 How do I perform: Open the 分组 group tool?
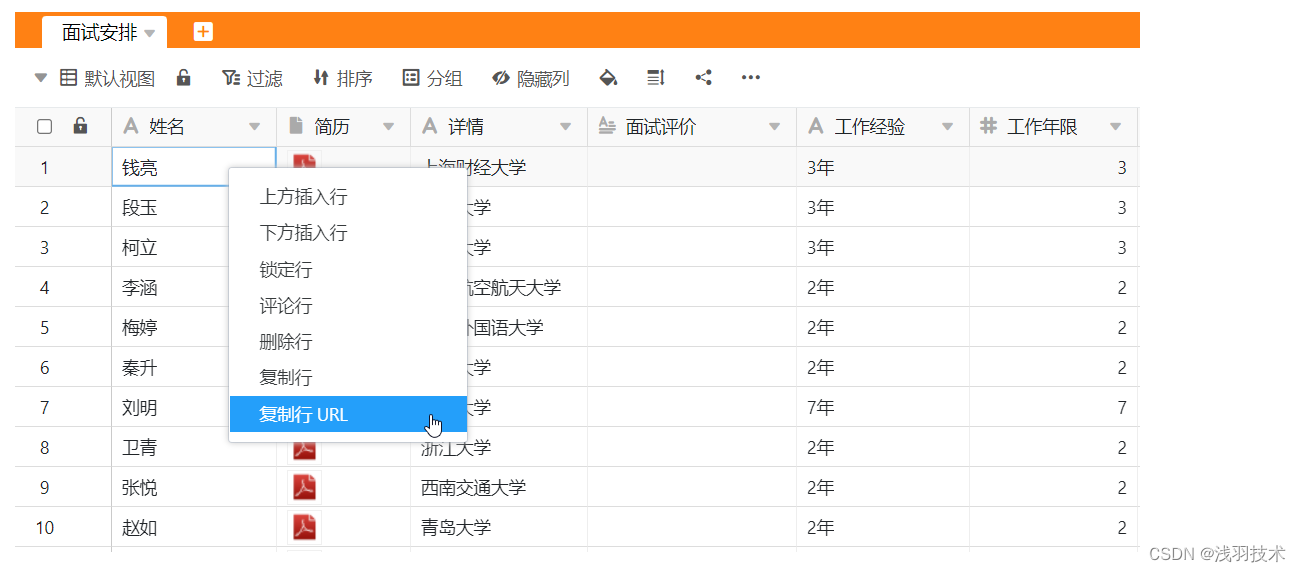tap(432, 78)
